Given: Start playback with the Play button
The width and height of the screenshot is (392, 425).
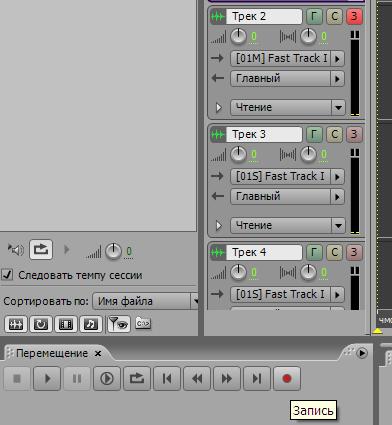Looking at the screenshot, I should point(47,379).
